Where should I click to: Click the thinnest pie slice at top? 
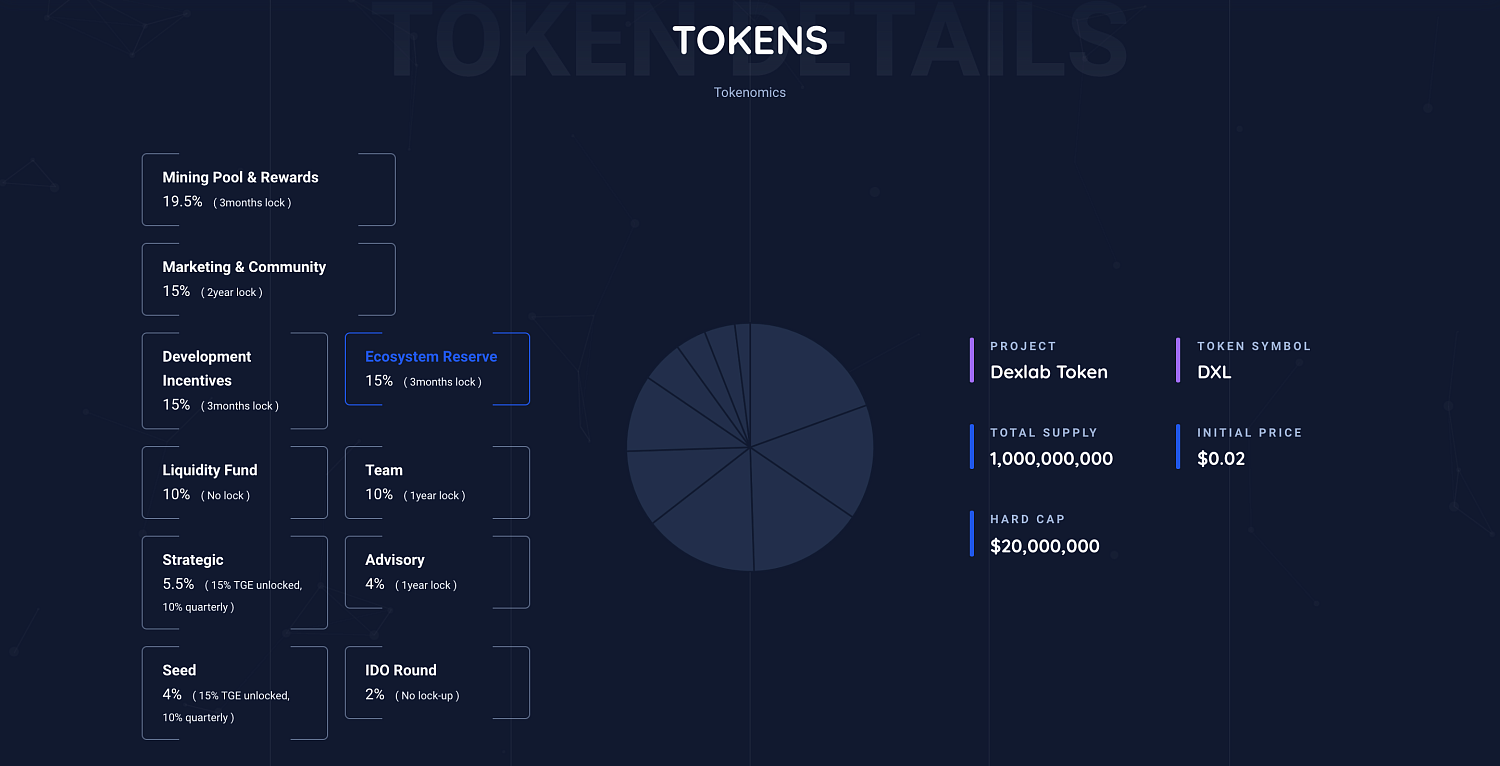tap(744, 360)
